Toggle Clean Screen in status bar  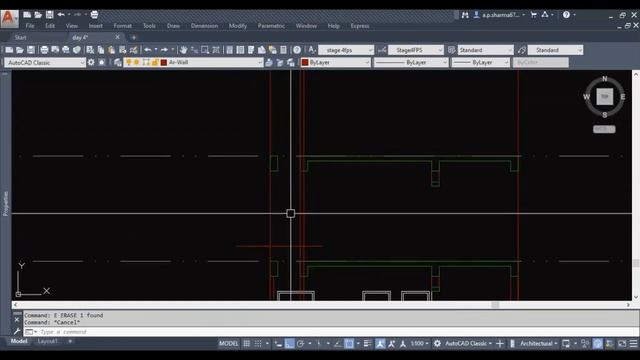pyautogui.click(x=622, y=344)
